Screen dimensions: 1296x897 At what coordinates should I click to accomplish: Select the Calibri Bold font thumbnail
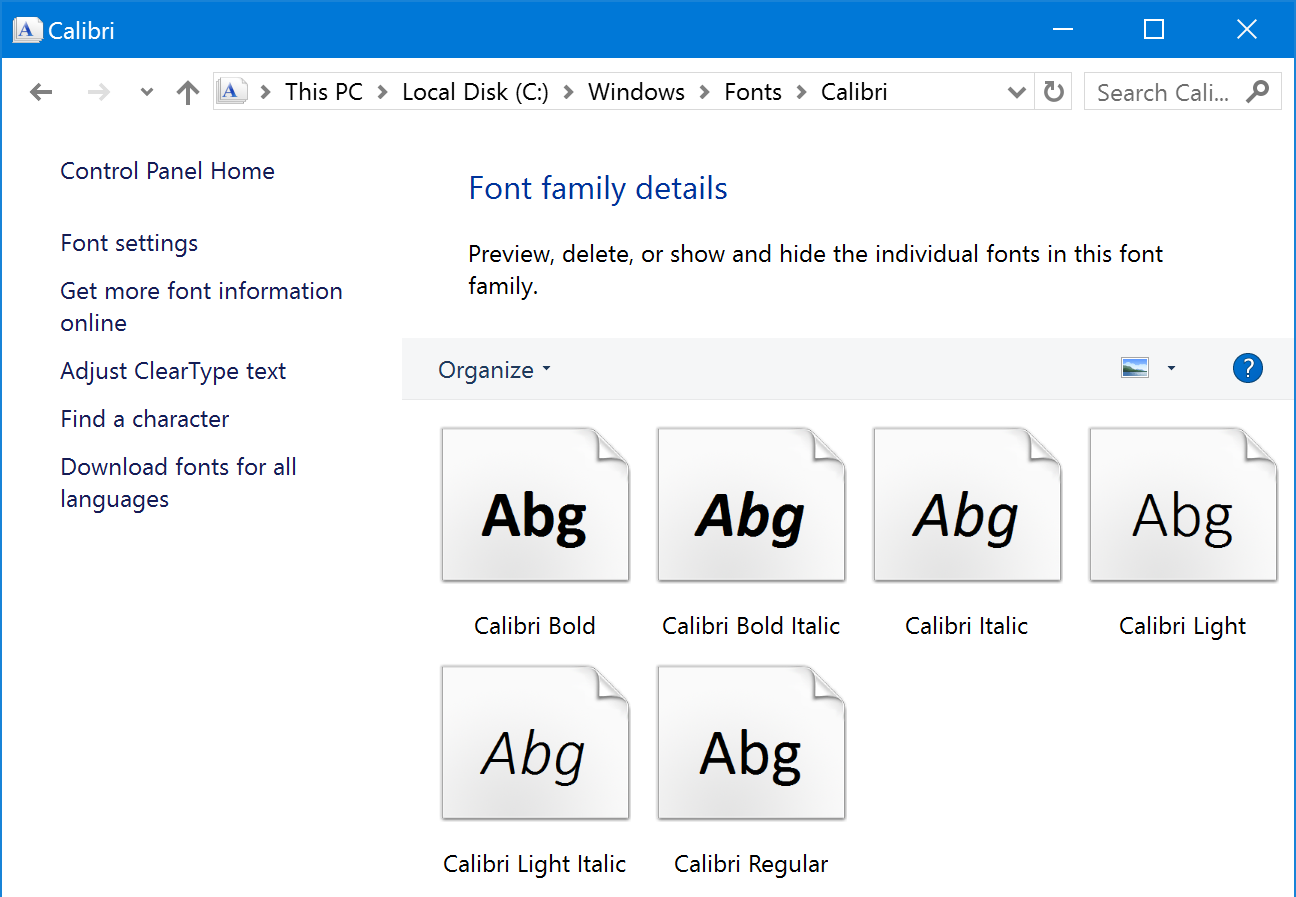coord(535,505)
